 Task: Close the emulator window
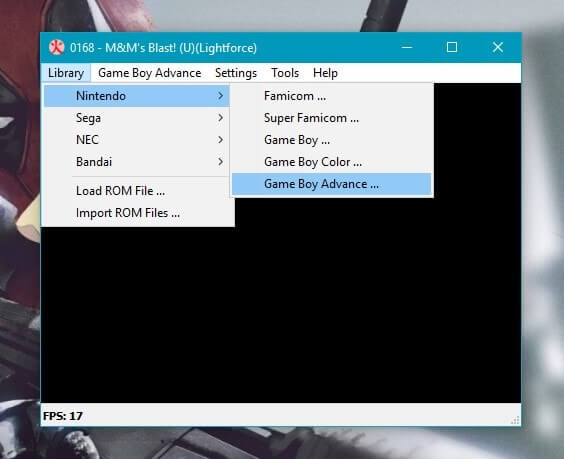point(498,47)
